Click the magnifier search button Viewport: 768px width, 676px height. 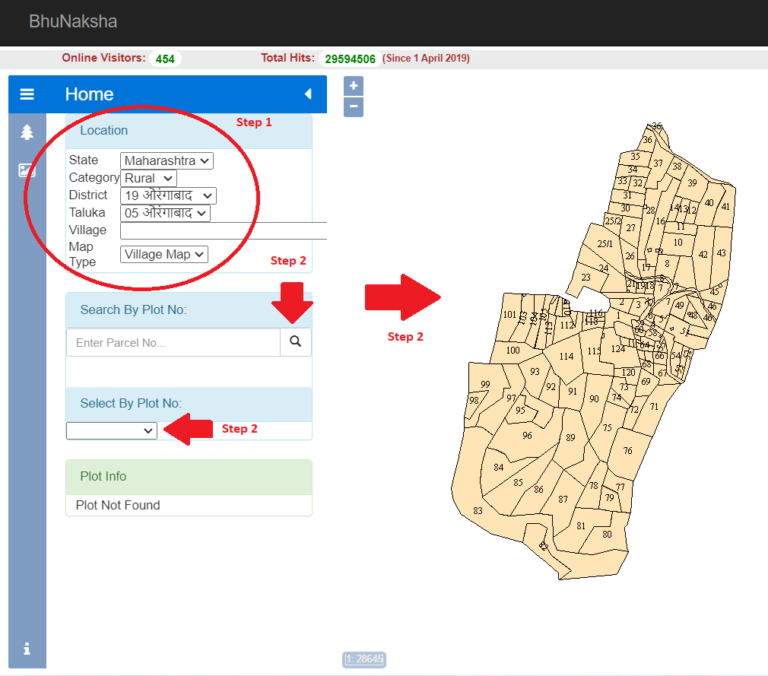click(x=296, y=342)
